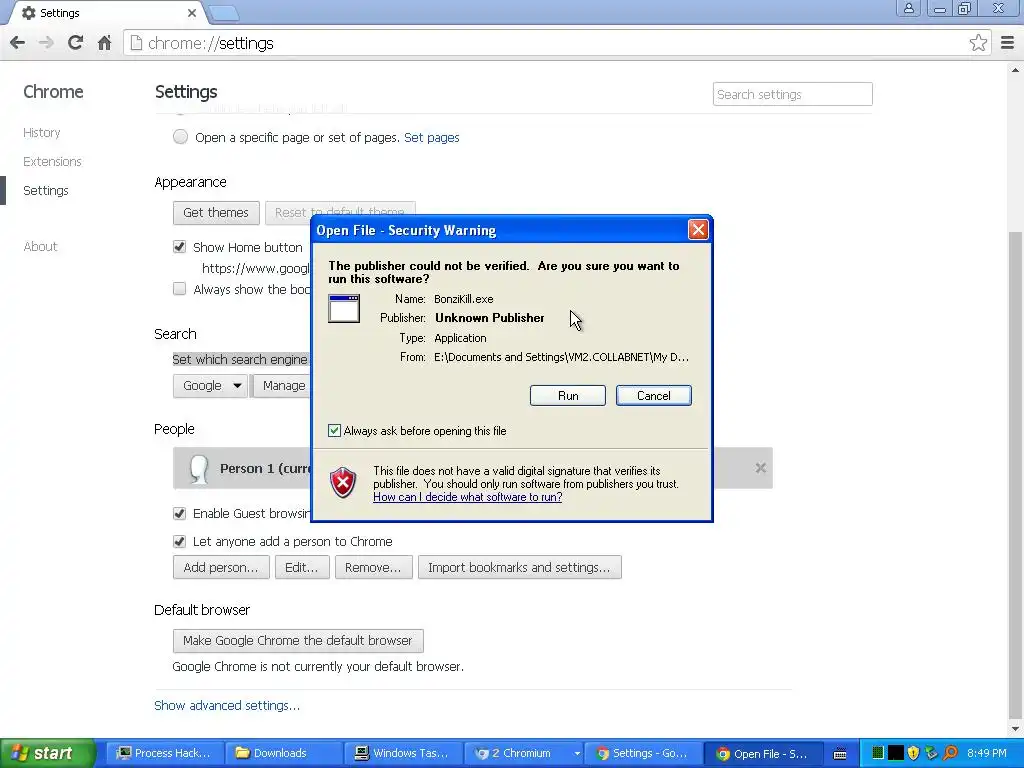Select Settings in the Chrome sidebar

pos(46,191)
